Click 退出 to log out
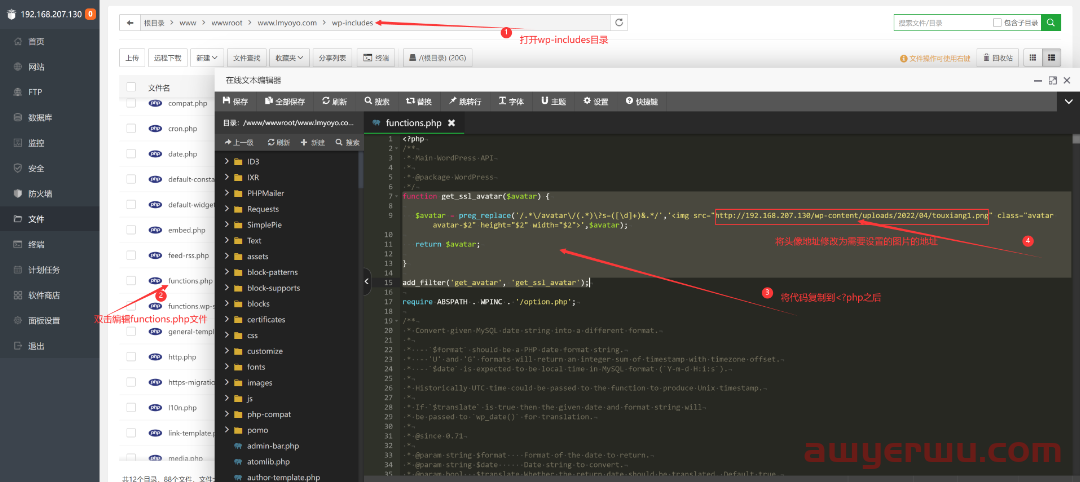Image resolution: width=1080 pixels, height=482 pixels. [36, 346]
